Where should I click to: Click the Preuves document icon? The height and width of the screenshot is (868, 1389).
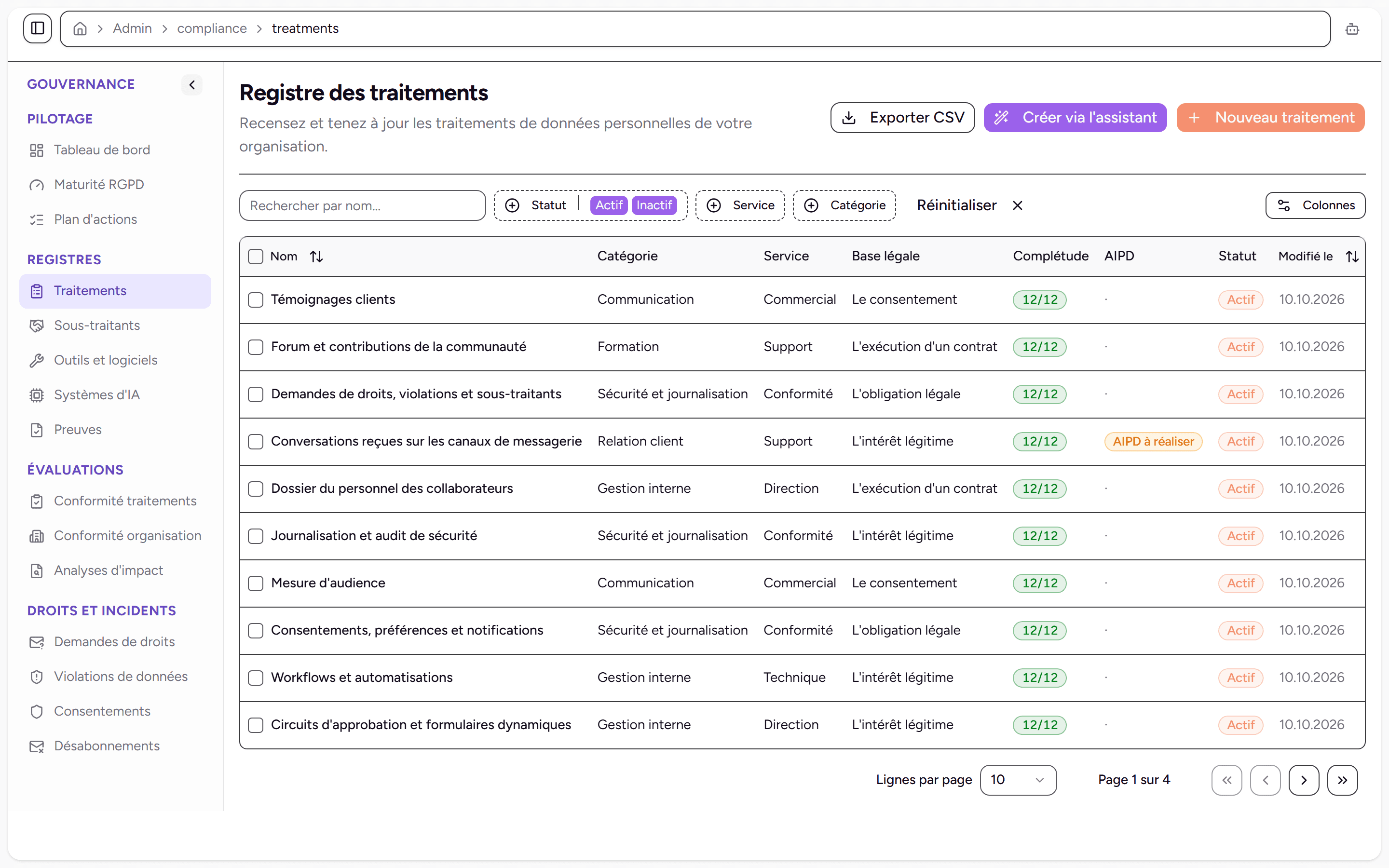pyautogui.click(x=37, y=430)
